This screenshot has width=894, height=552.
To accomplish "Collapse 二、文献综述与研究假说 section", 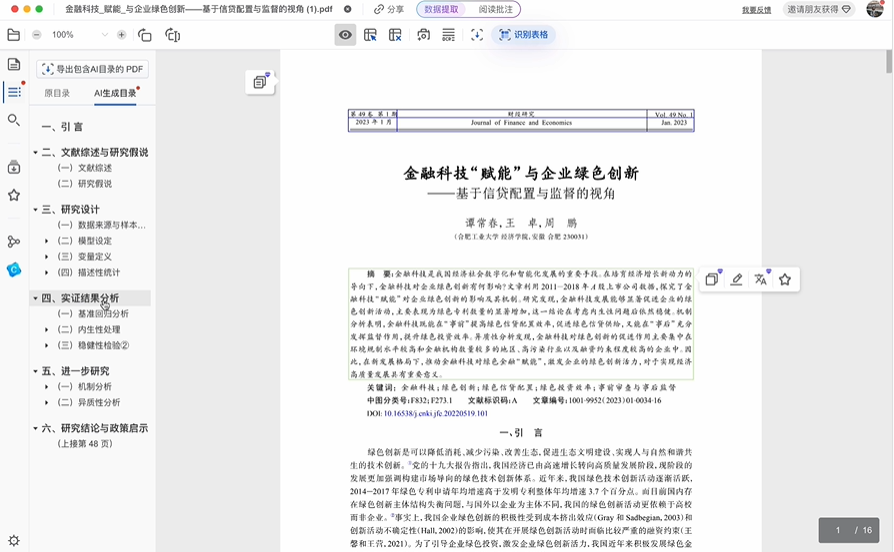I will [x=35, y=152].
